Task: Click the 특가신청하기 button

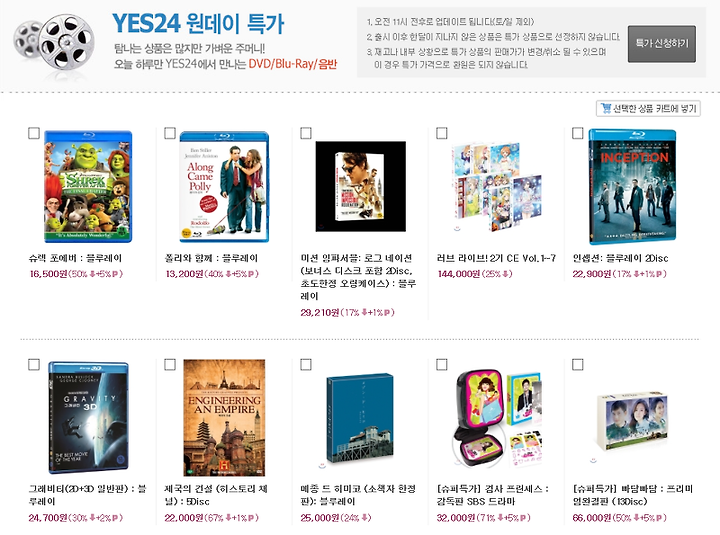Action: point(662,44)
